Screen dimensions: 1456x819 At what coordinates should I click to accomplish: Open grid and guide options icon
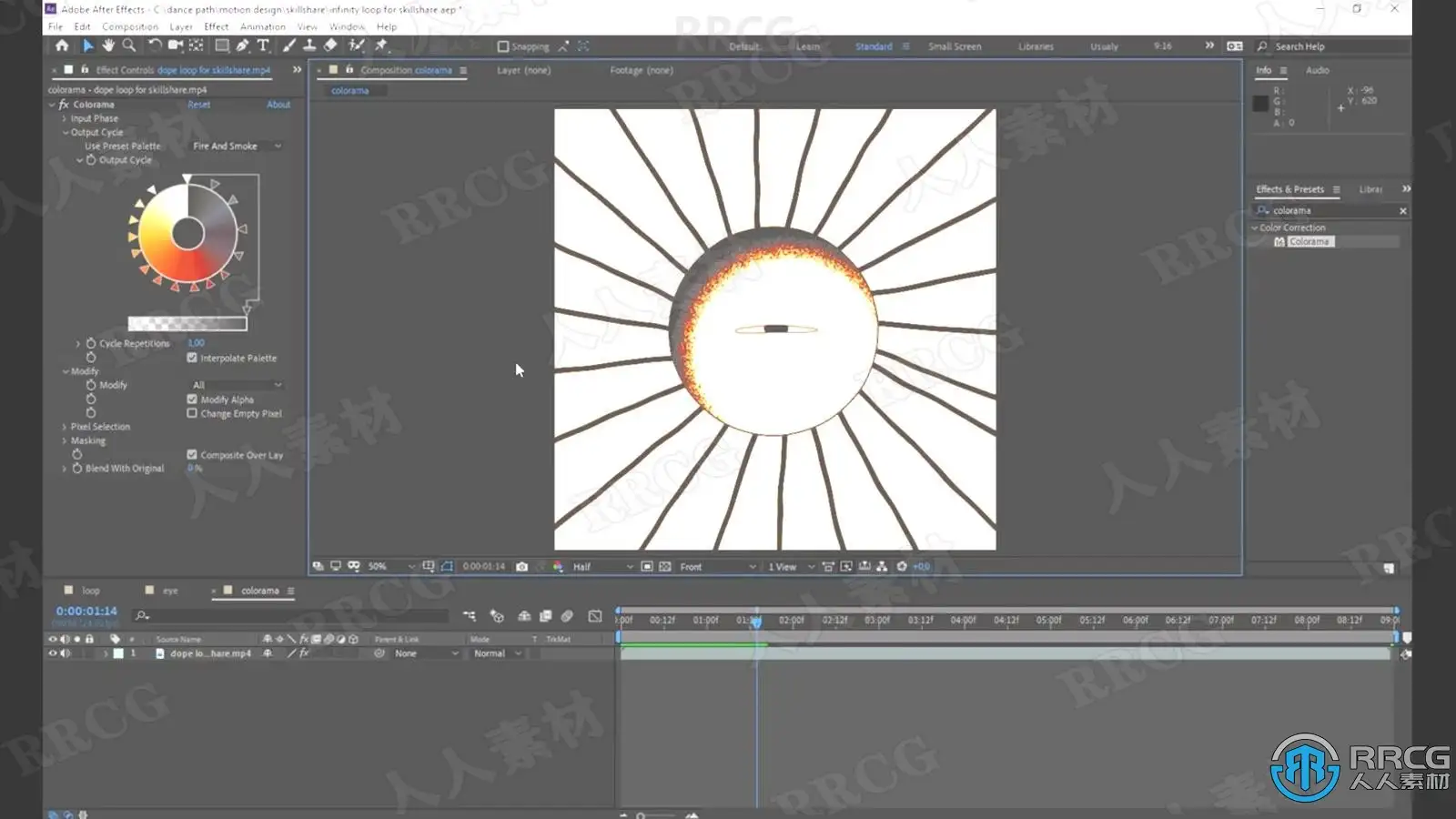pos(429,567)
